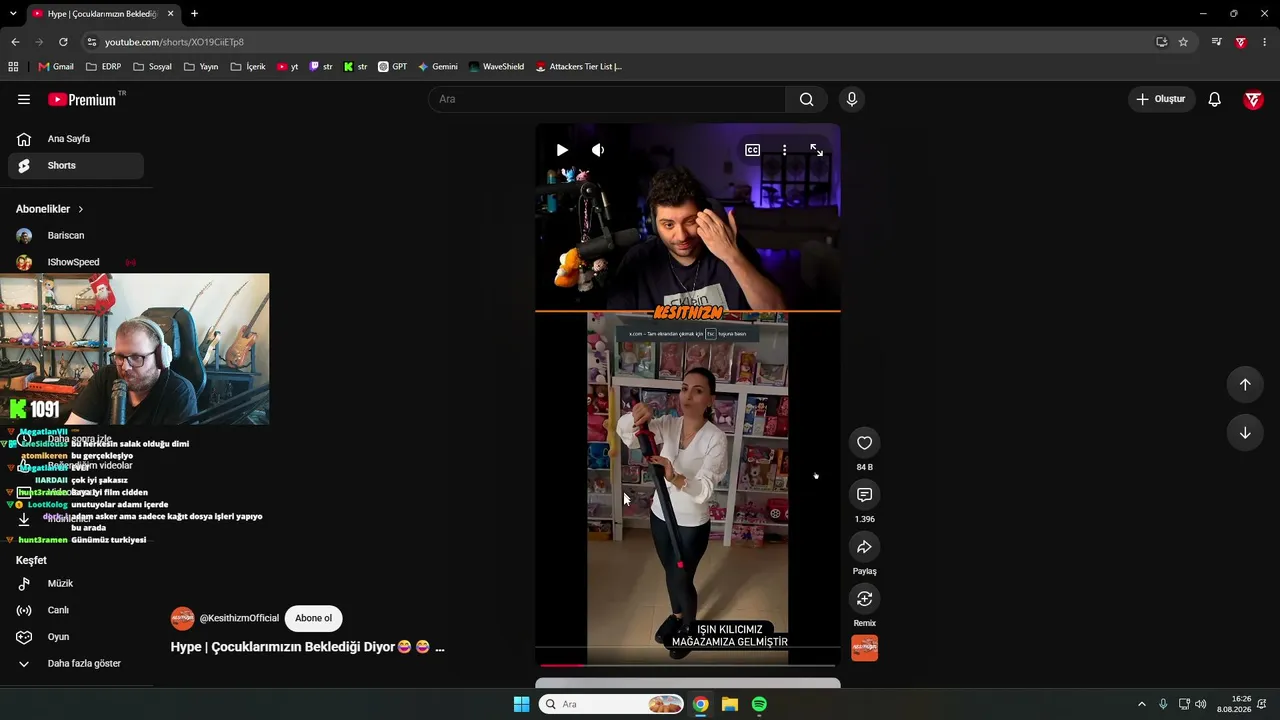
Task: Go to Ana Sayfa in sidebar
Action: [76, 139]
